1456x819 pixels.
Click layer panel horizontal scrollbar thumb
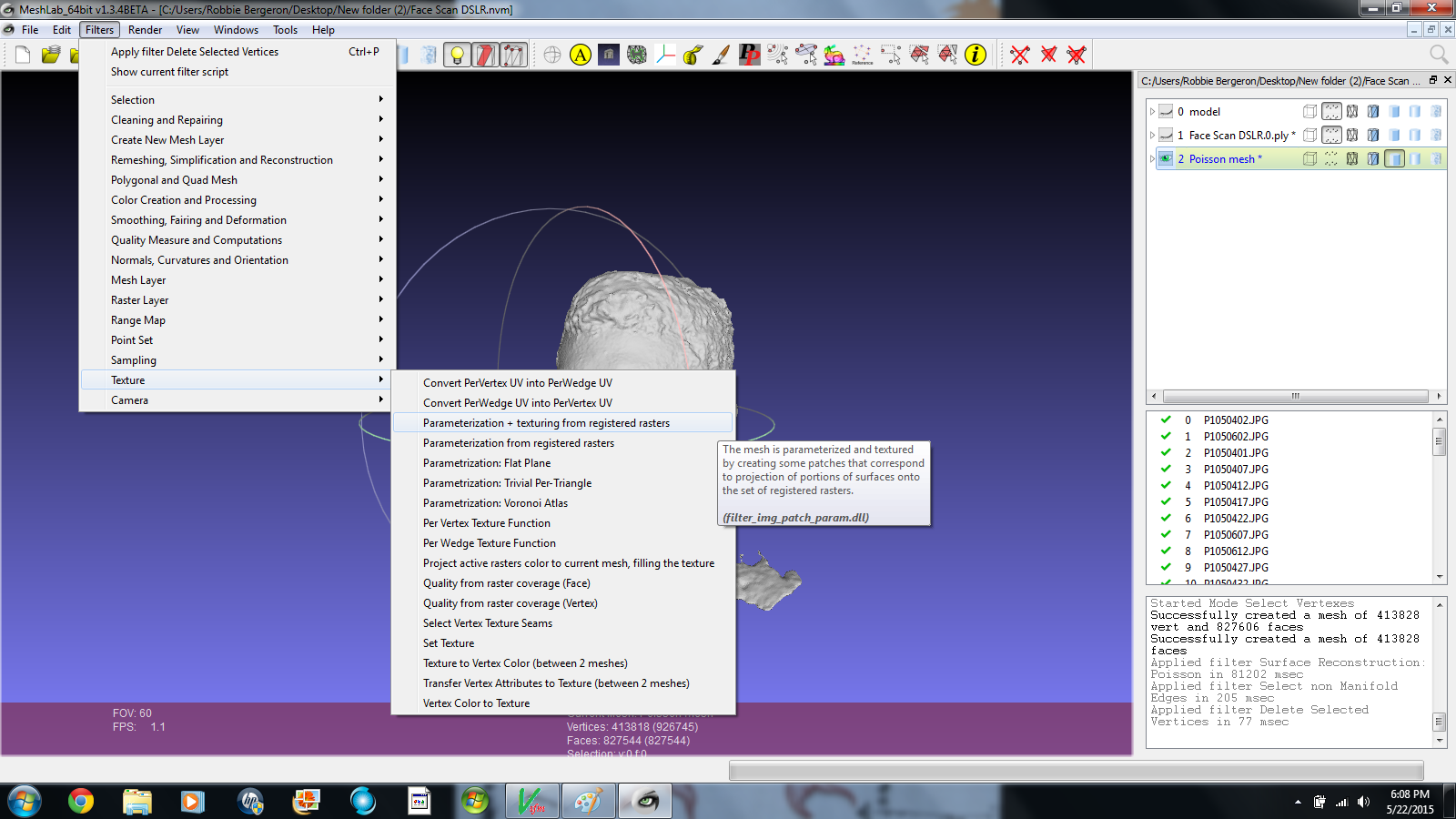coord(1295,397)
